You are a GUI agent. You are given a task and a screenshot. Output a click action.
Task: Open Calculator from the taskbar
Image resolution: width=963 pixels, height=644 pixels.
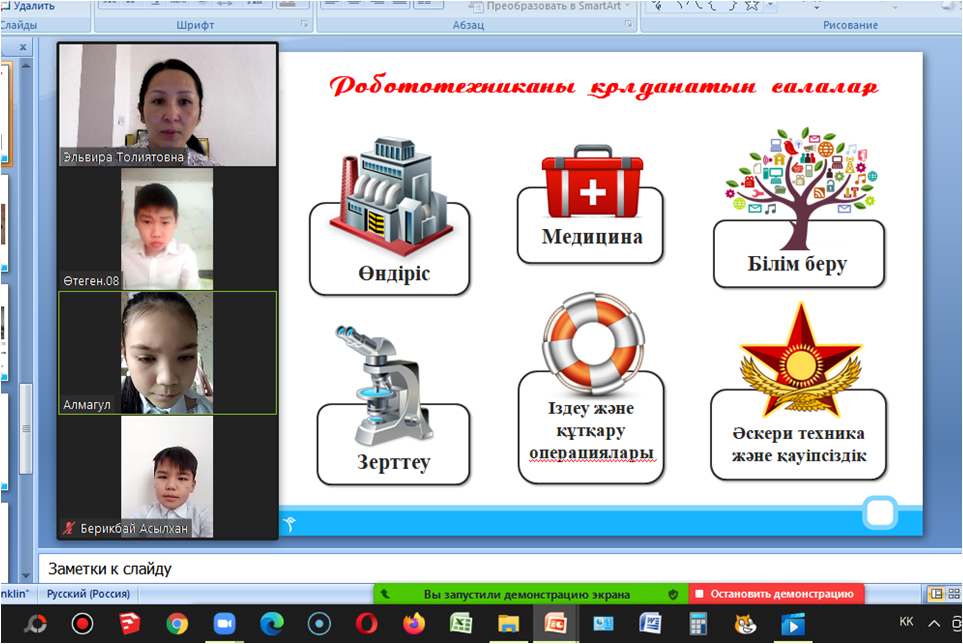(697, 623)
